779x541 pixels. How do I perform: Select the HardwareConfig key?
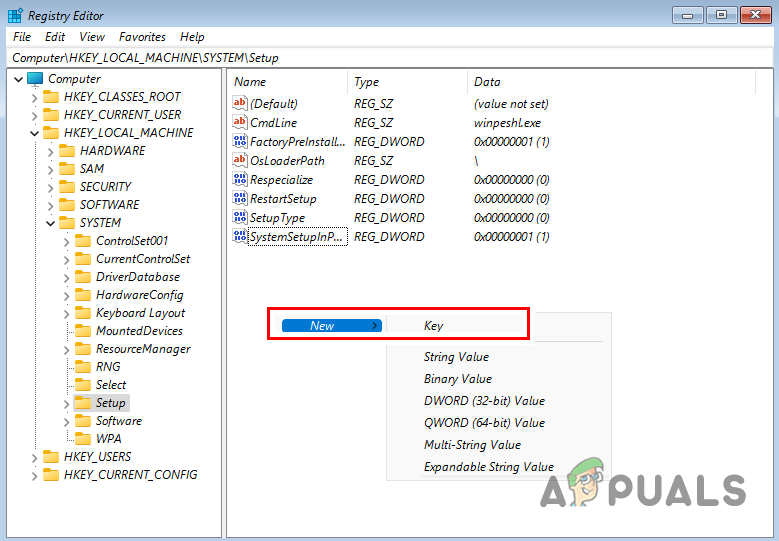(140, 295)
